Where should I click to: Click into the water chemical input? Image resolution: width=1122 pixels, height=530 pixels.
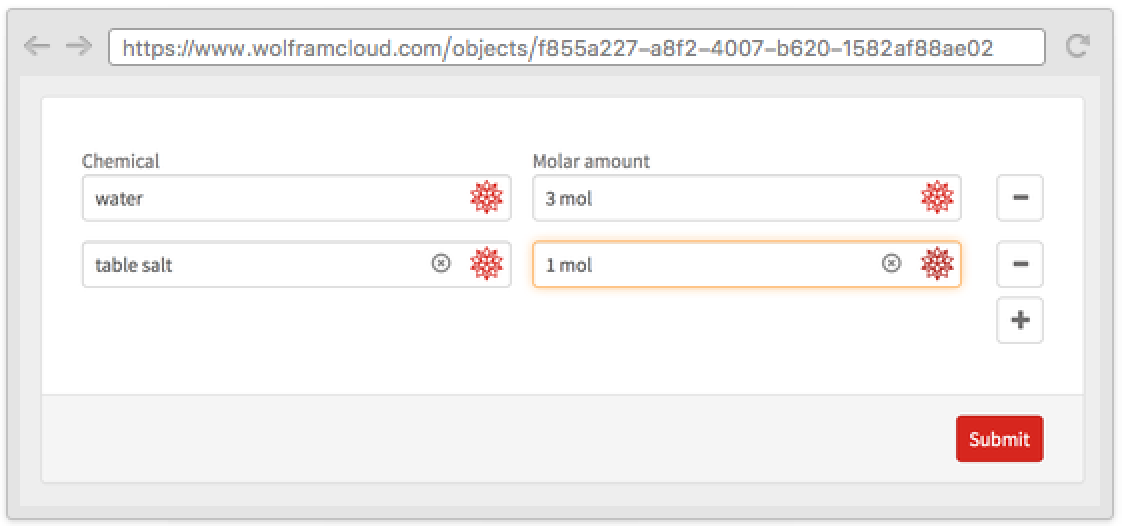pyautogui.click(x=270, y=199)
